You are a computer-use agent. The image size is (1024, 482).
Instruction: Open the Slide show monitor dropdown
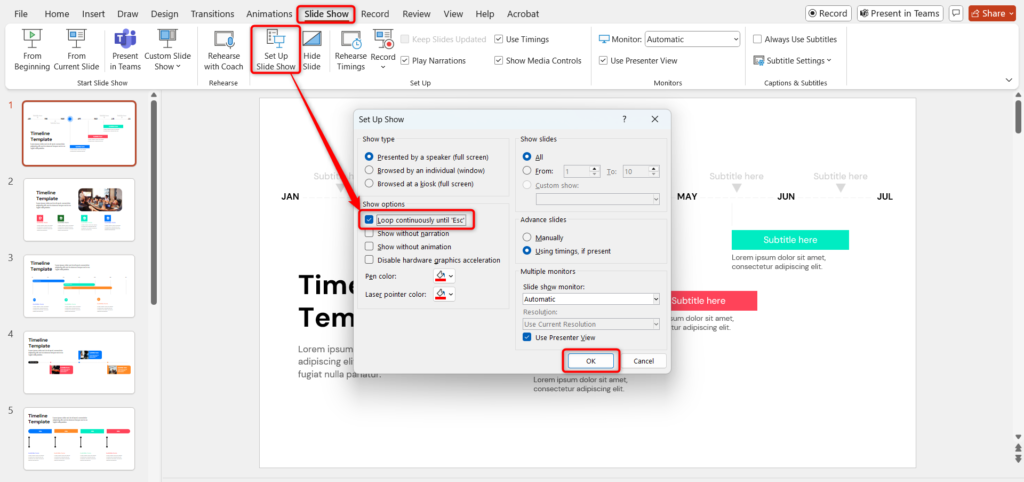point(590,299)
